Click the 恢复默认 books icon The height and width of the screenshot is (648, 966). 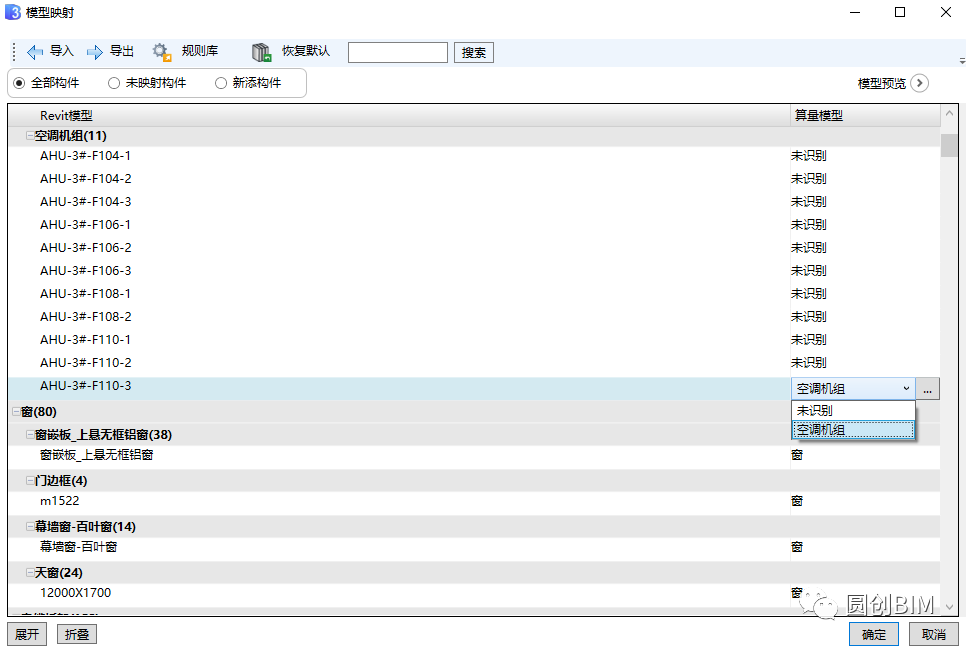(x=261, y=52)
